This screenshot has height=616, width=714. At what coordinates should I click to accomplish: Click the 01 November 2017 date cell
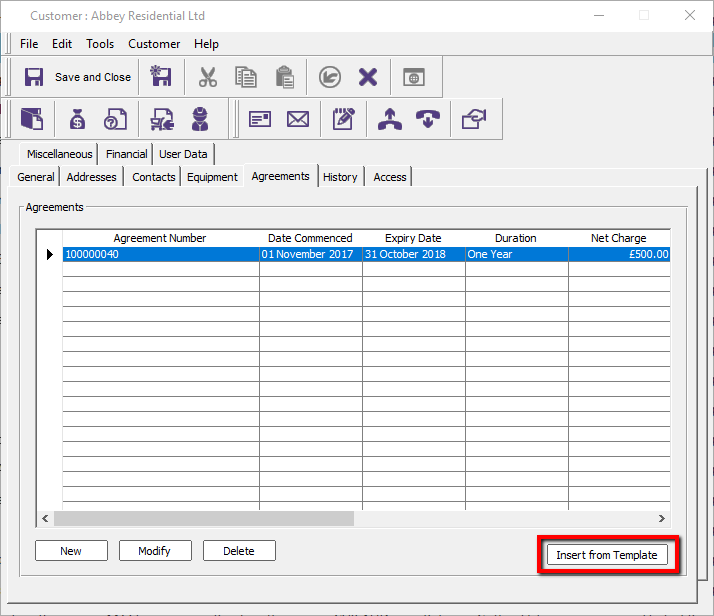pyautogui.click(x=311, y=254)
